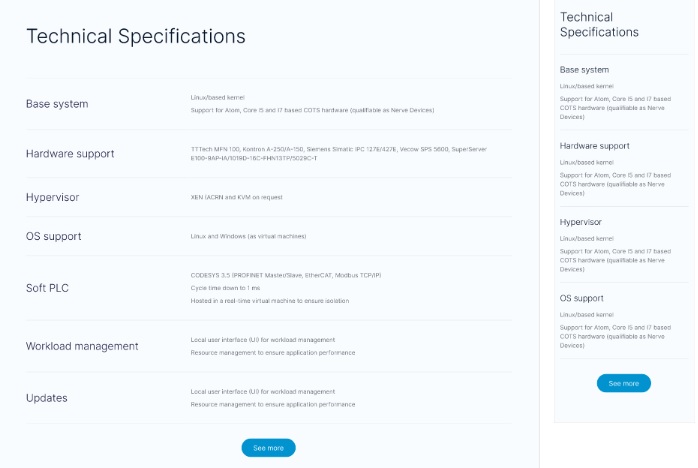Select Hardware support row label on left
Image resolution: width=698 pixels, height=468 pixels.
pyautogui.click(x=70, y=154)
